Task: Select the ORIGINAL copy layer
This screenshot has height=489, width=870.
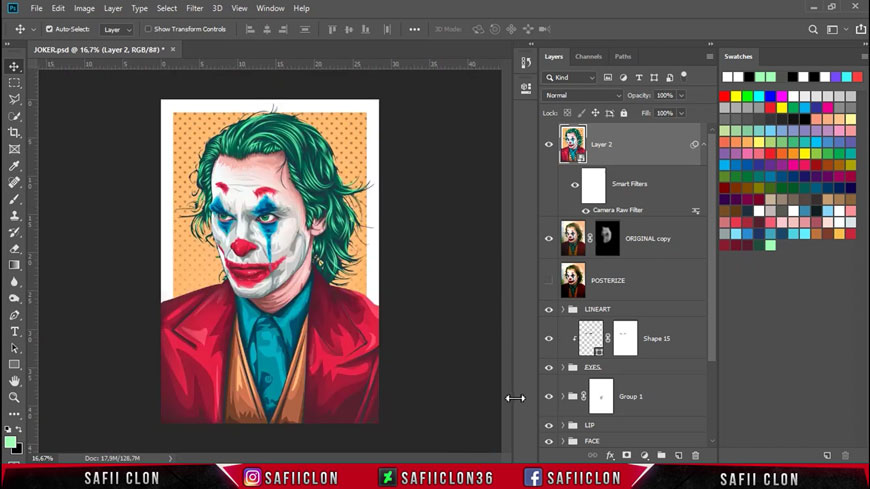Action: 648,239
